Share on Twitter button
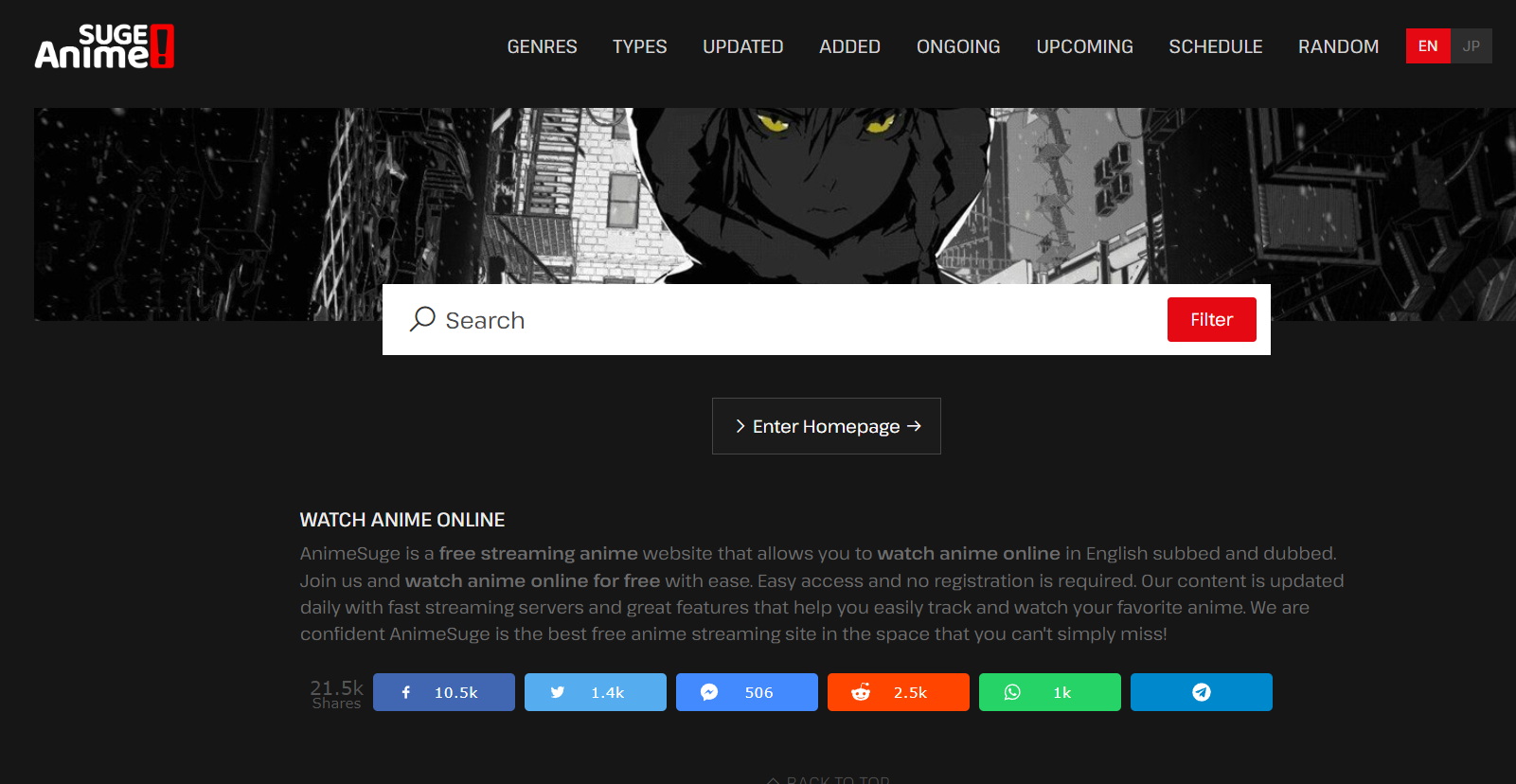Screen dimensions: 1516x784 (595, 692)
